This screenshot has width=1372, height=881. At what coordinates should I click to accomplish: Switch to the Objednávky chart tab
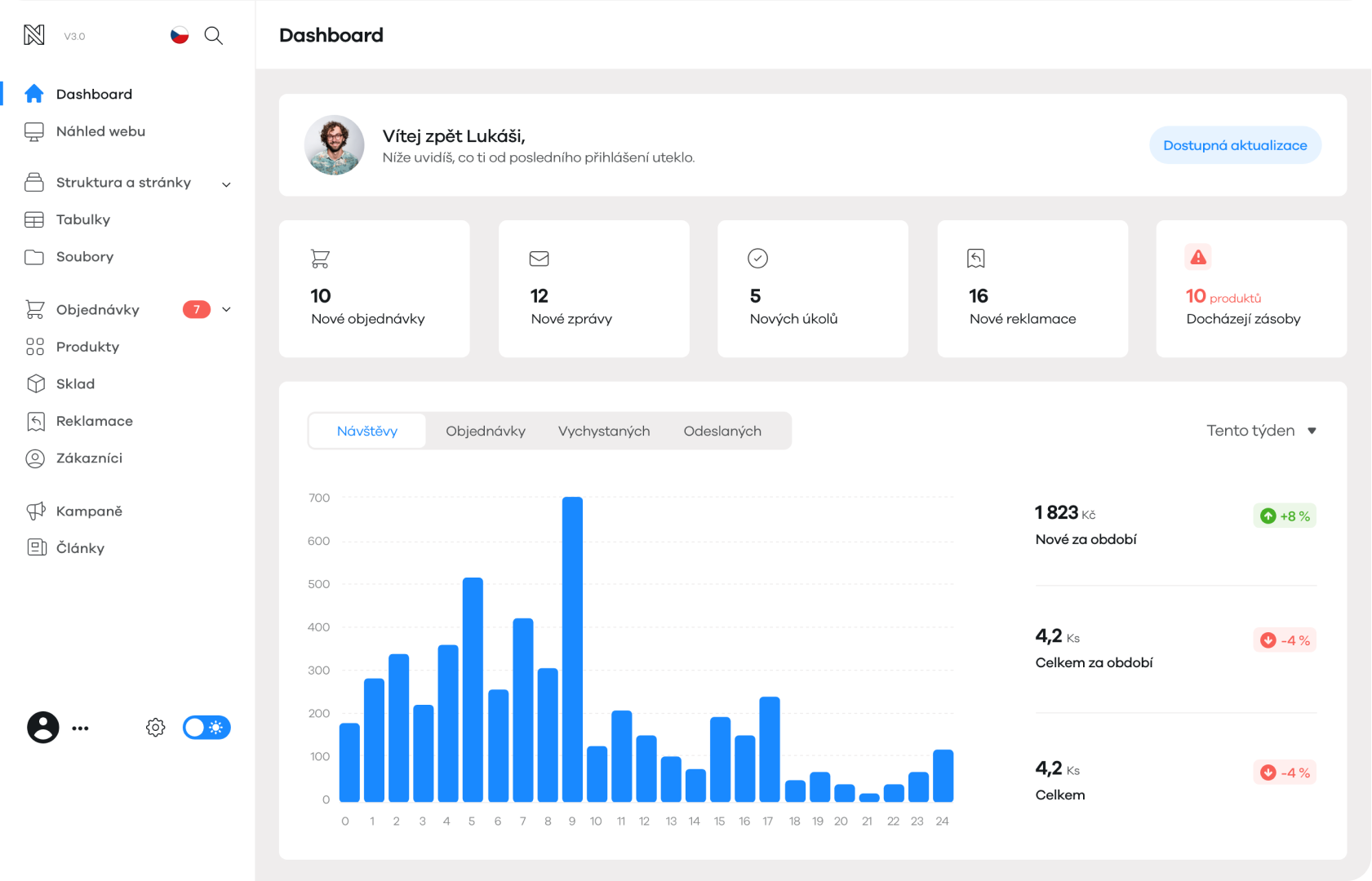click(x=485, y=432)
